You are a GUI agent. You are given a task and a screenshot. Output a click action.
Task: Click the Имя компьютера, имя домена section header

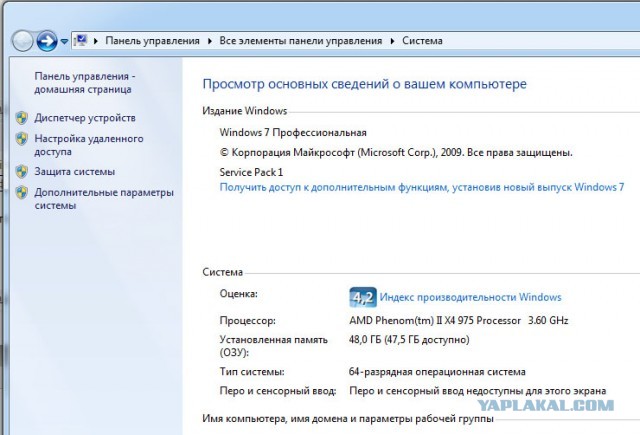(x=348, y=419)
